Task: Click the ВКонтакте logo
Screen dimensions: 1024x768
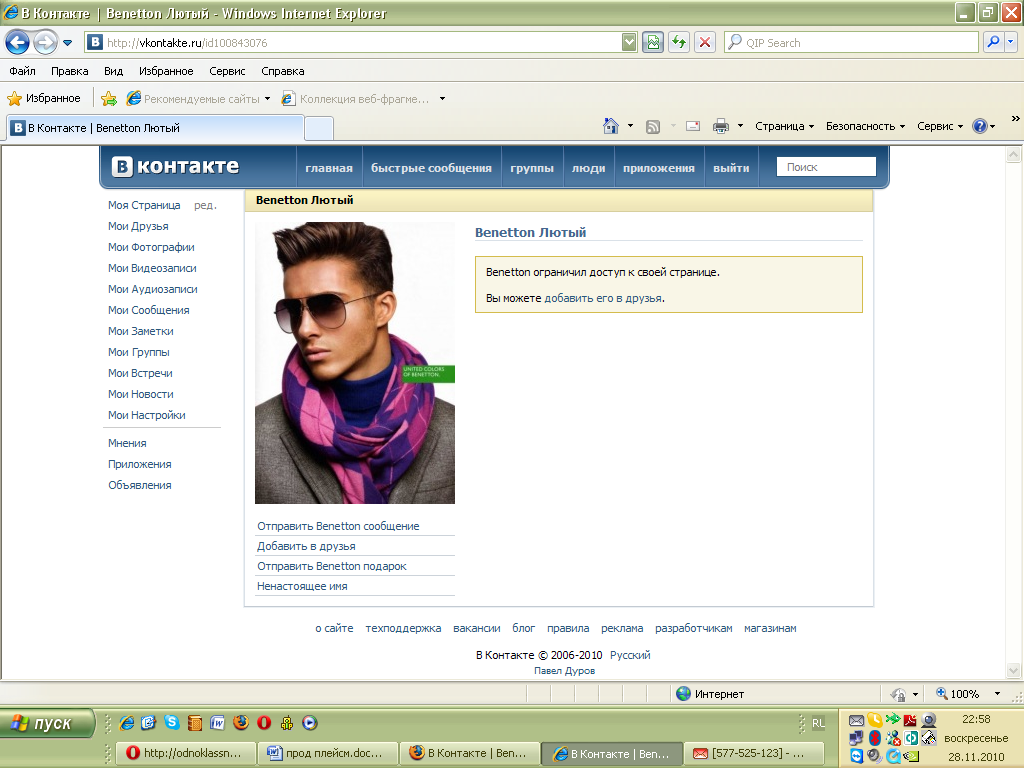Action: 175,167
